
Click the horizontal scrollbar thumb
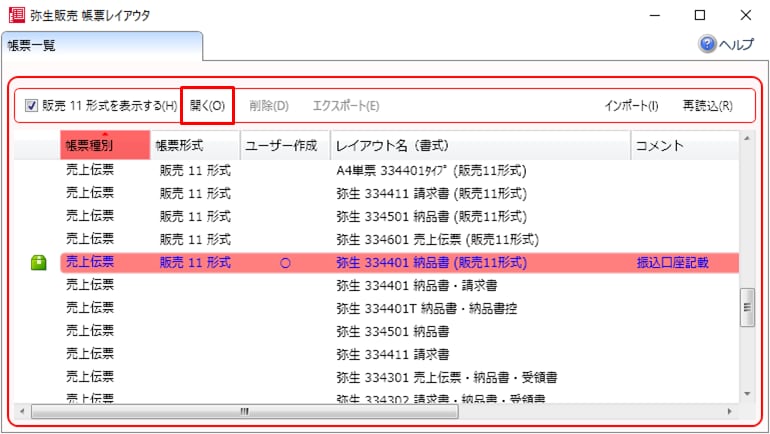(245, 411)
